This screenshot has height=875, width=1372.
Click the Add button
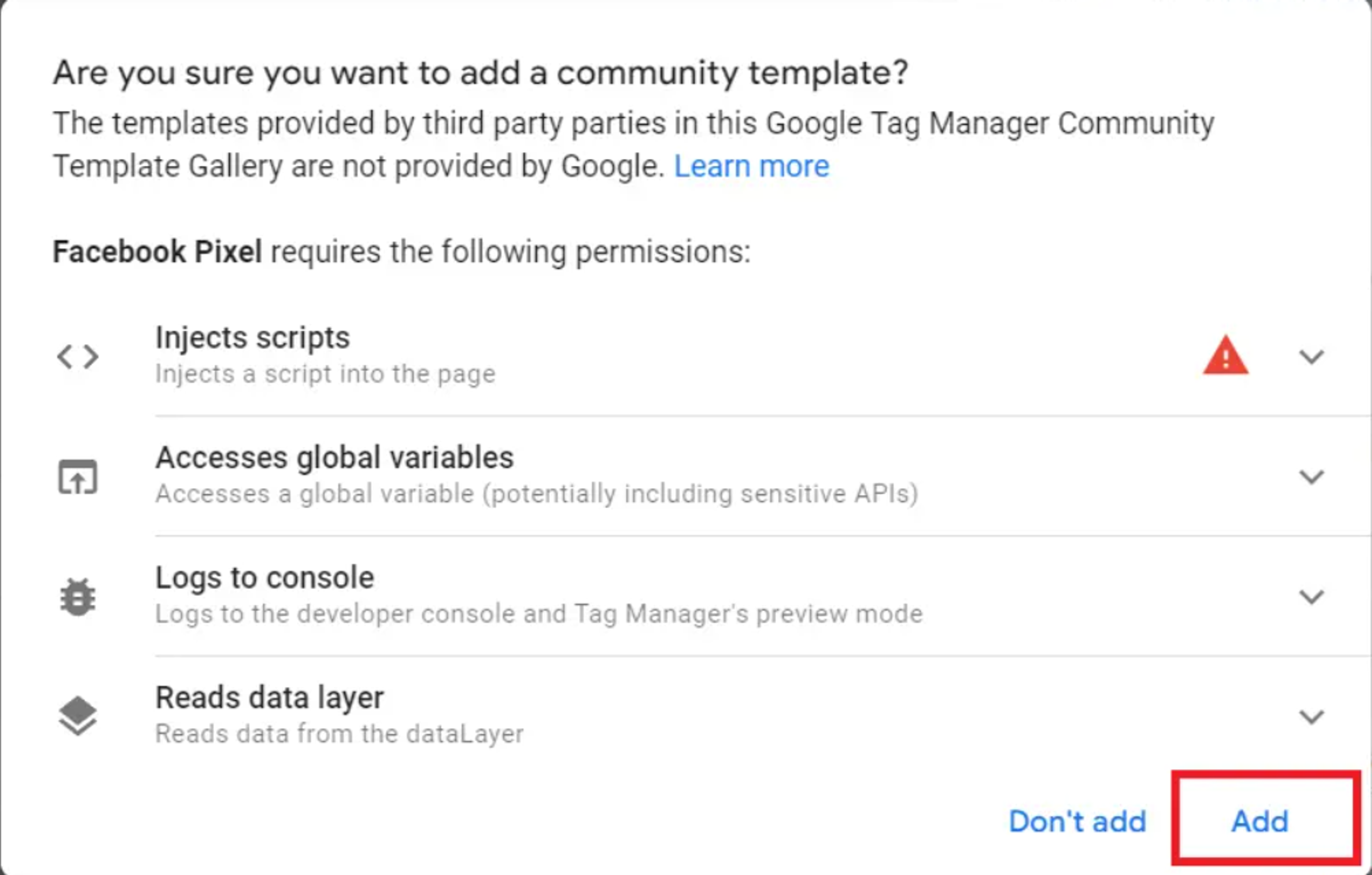point(1260,821)
